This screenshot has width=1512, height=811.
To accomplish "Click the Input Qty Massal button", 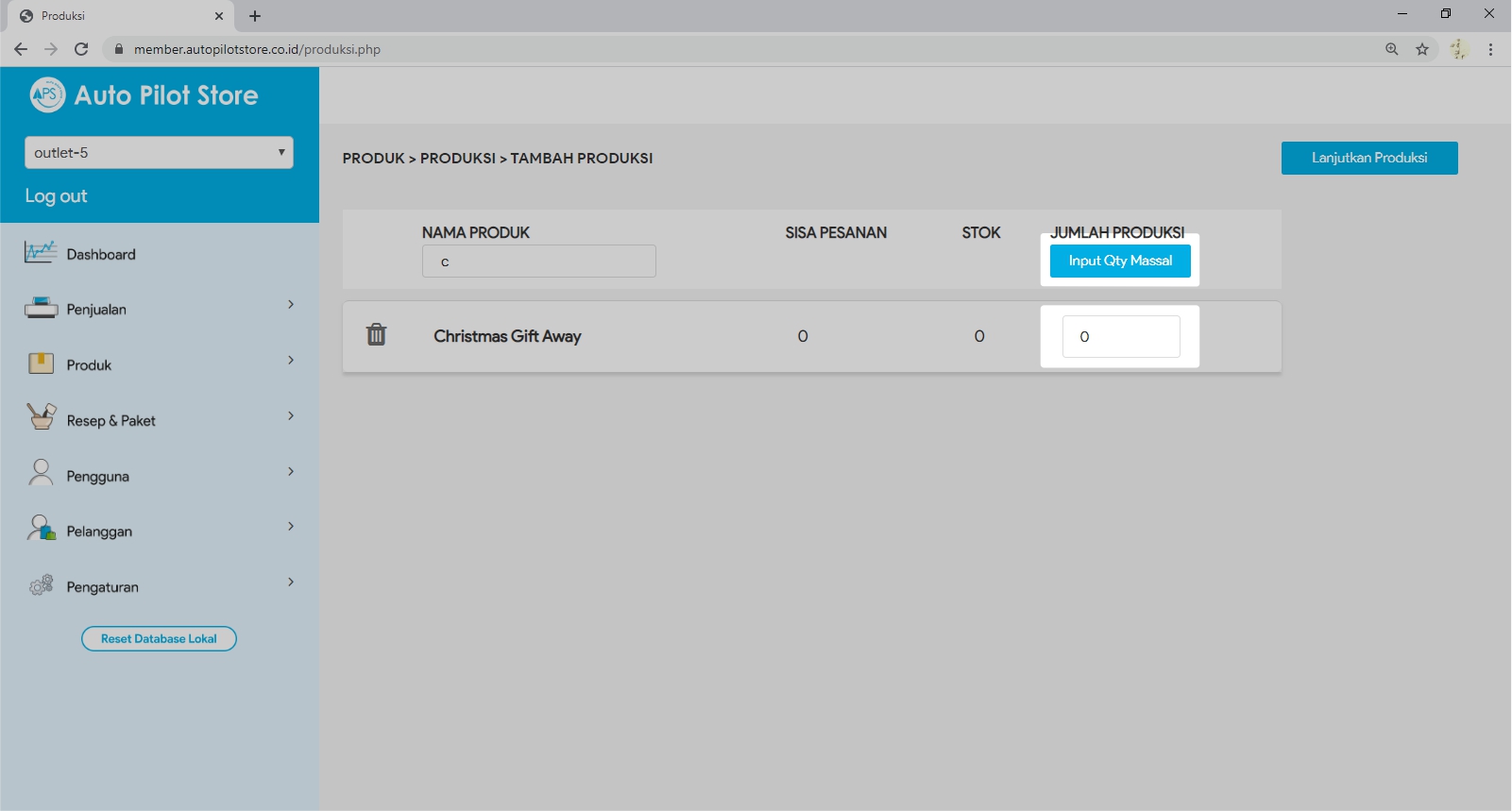I will [1120, 261].
